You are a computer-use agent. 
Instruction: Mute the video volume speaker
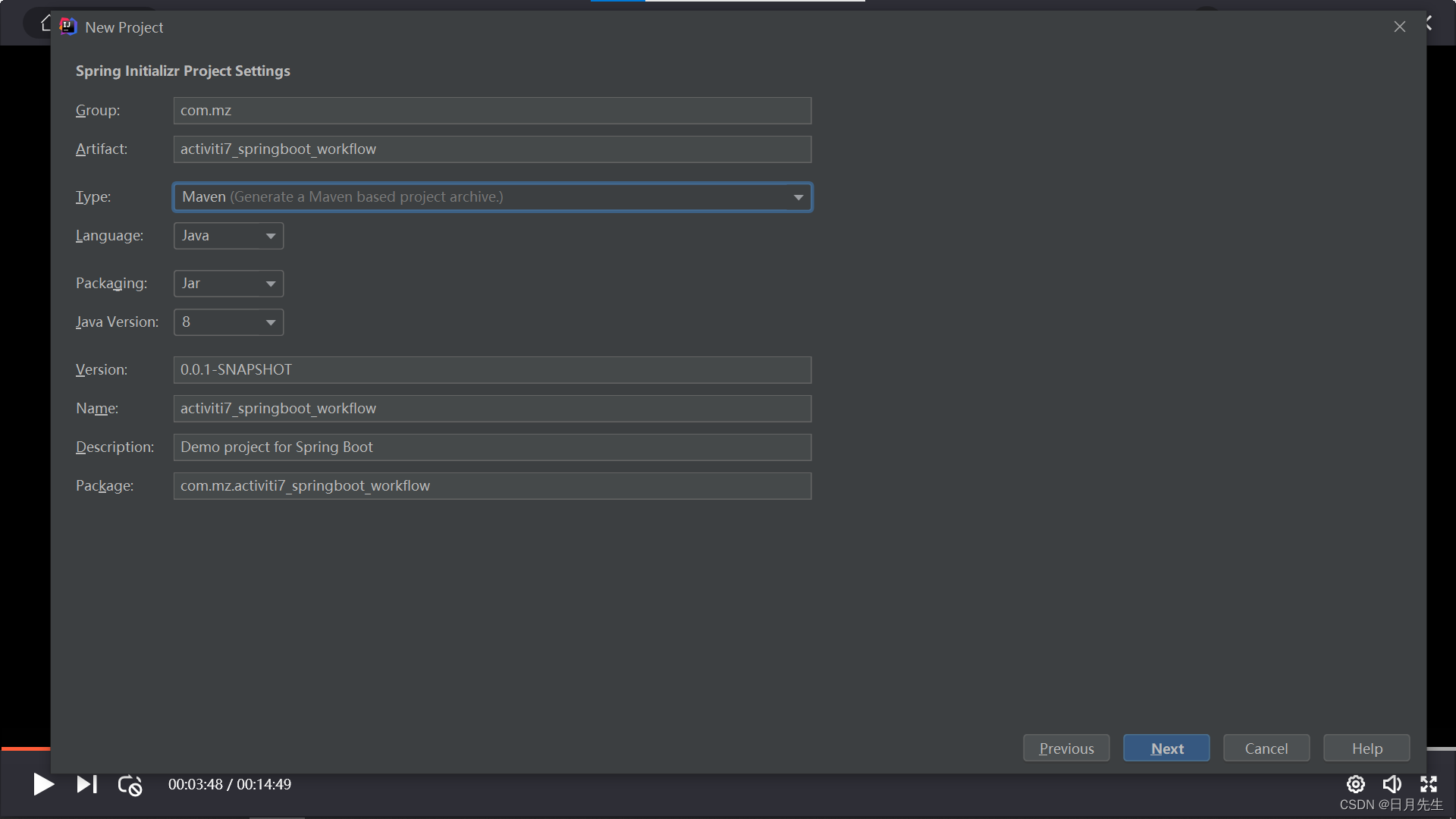pyautogui.click(x=1392, y=784)
